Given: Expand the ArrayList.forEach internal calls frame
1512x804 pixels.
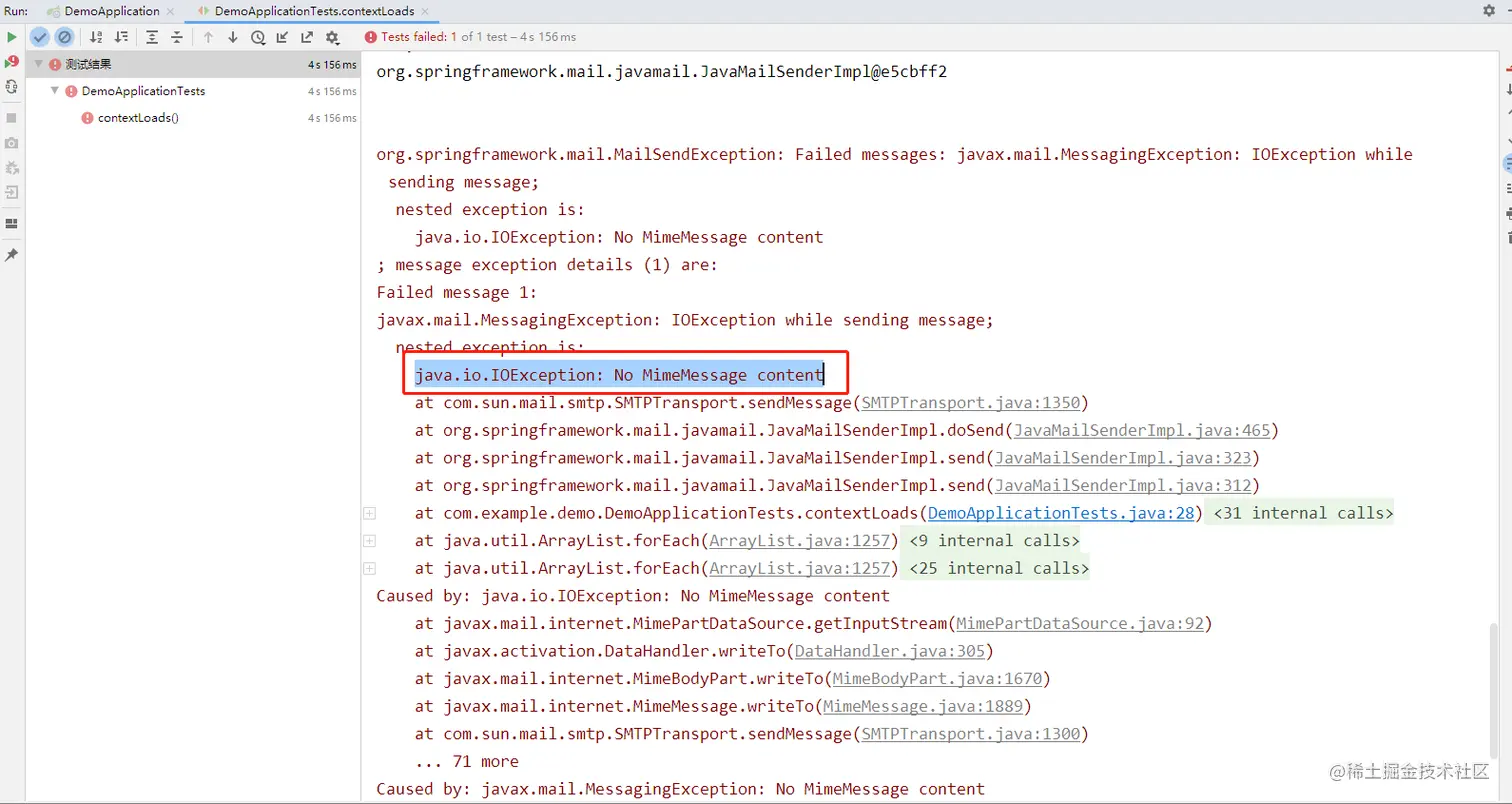Looking at the screenshot, I should point(369,540).
